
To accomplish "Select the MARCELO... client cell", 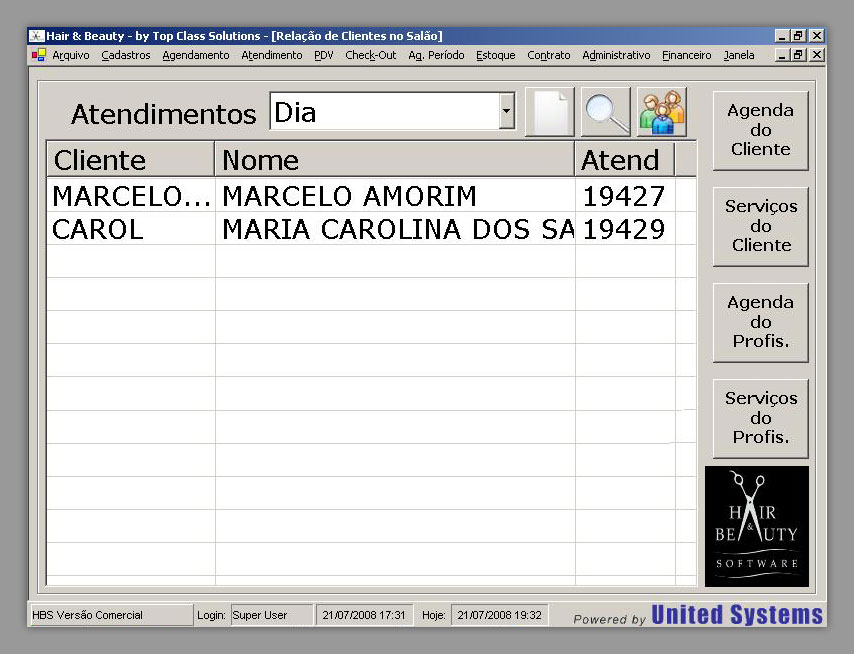I will pyautogui.click(x=131, y=195).
